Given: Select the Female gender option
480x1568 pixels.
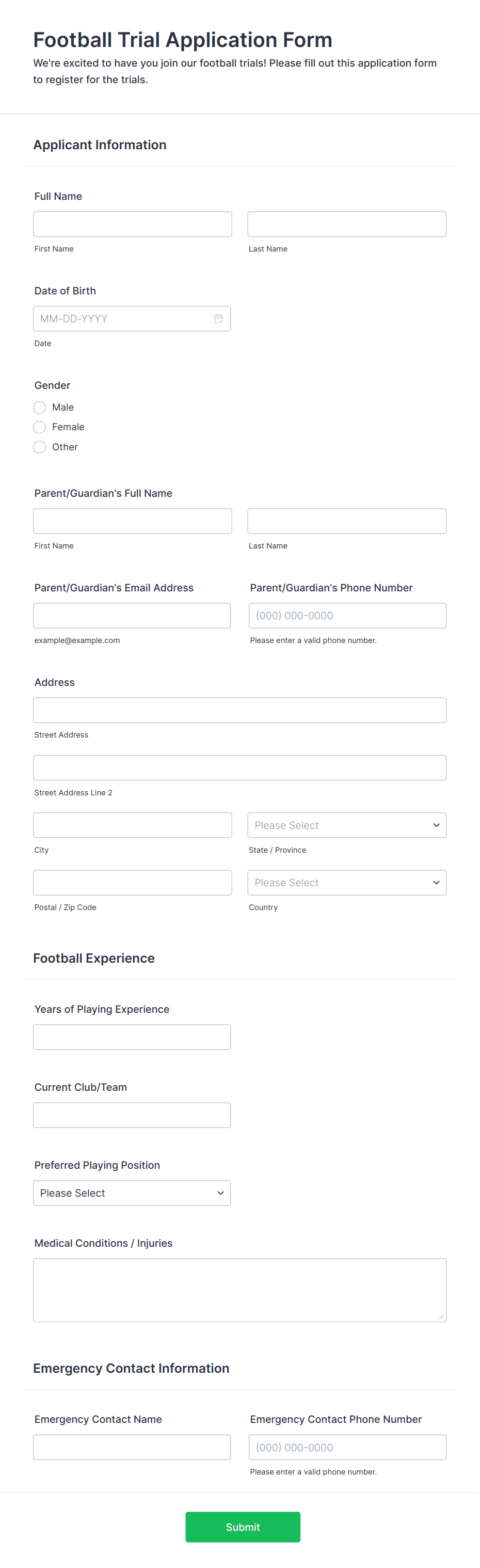Looking at the screenshot, I should pos(39,427).
